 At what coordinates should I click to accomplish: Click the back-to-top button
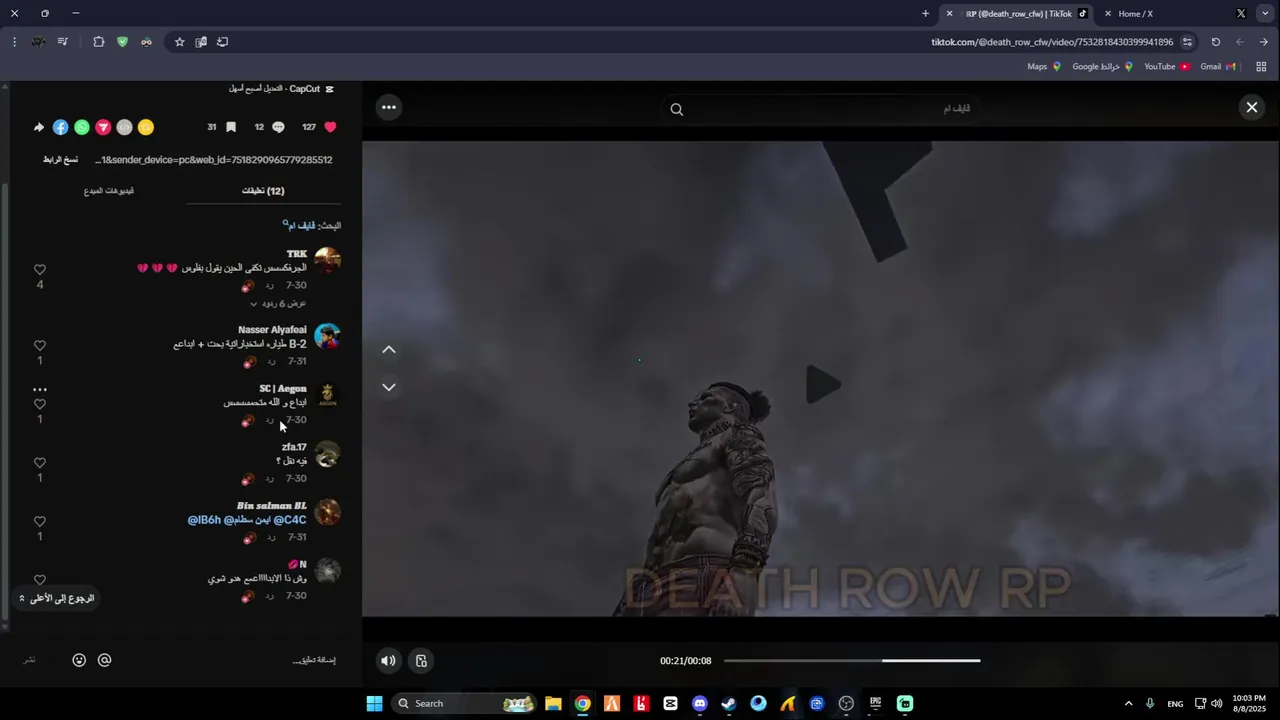click(57, 598)
